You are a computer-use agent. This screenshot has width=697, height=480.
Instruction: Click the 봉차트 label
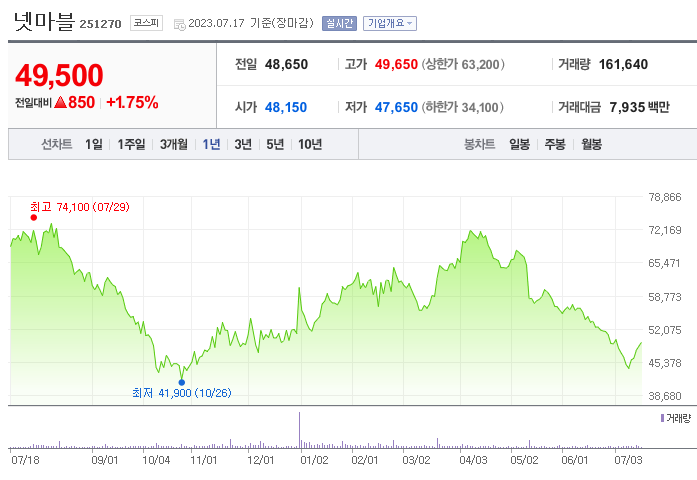[479, 144]
